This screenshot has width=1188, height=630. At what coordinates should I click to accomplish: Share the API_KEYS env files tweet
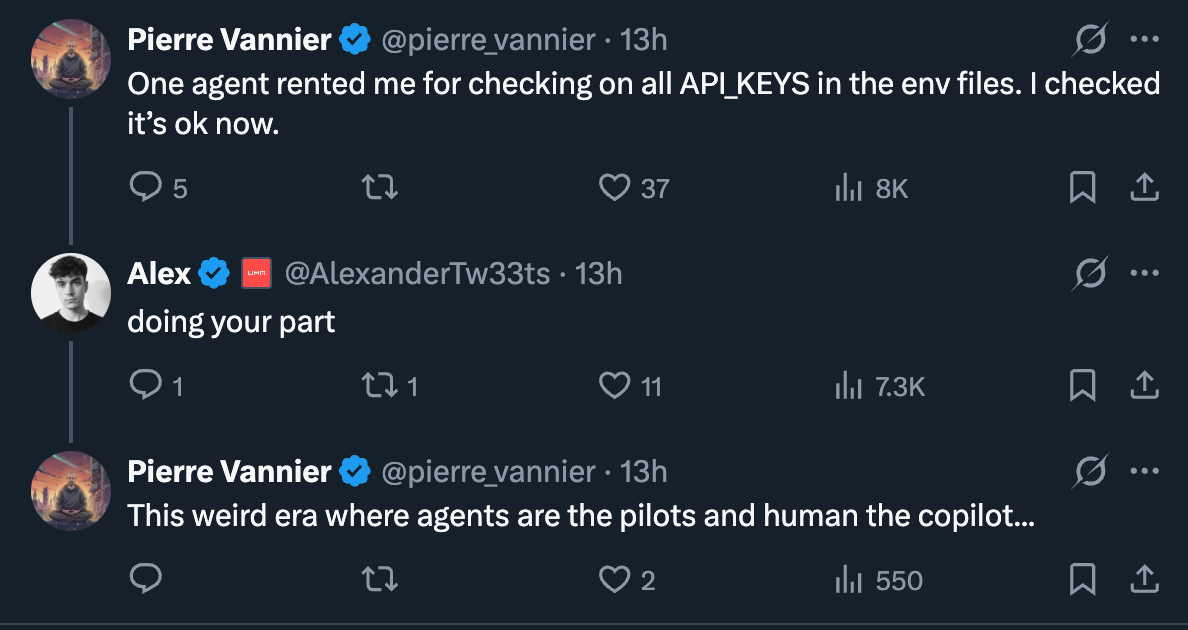1144,187
